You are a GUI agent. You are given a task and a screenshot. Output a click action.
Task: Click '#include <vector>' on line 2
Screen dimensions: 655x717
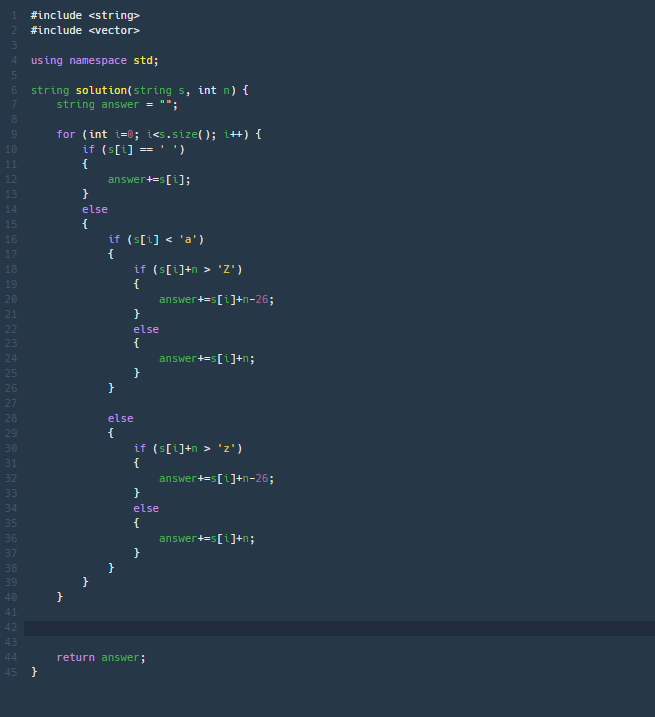pyautogui.click(x=85, y=31)
